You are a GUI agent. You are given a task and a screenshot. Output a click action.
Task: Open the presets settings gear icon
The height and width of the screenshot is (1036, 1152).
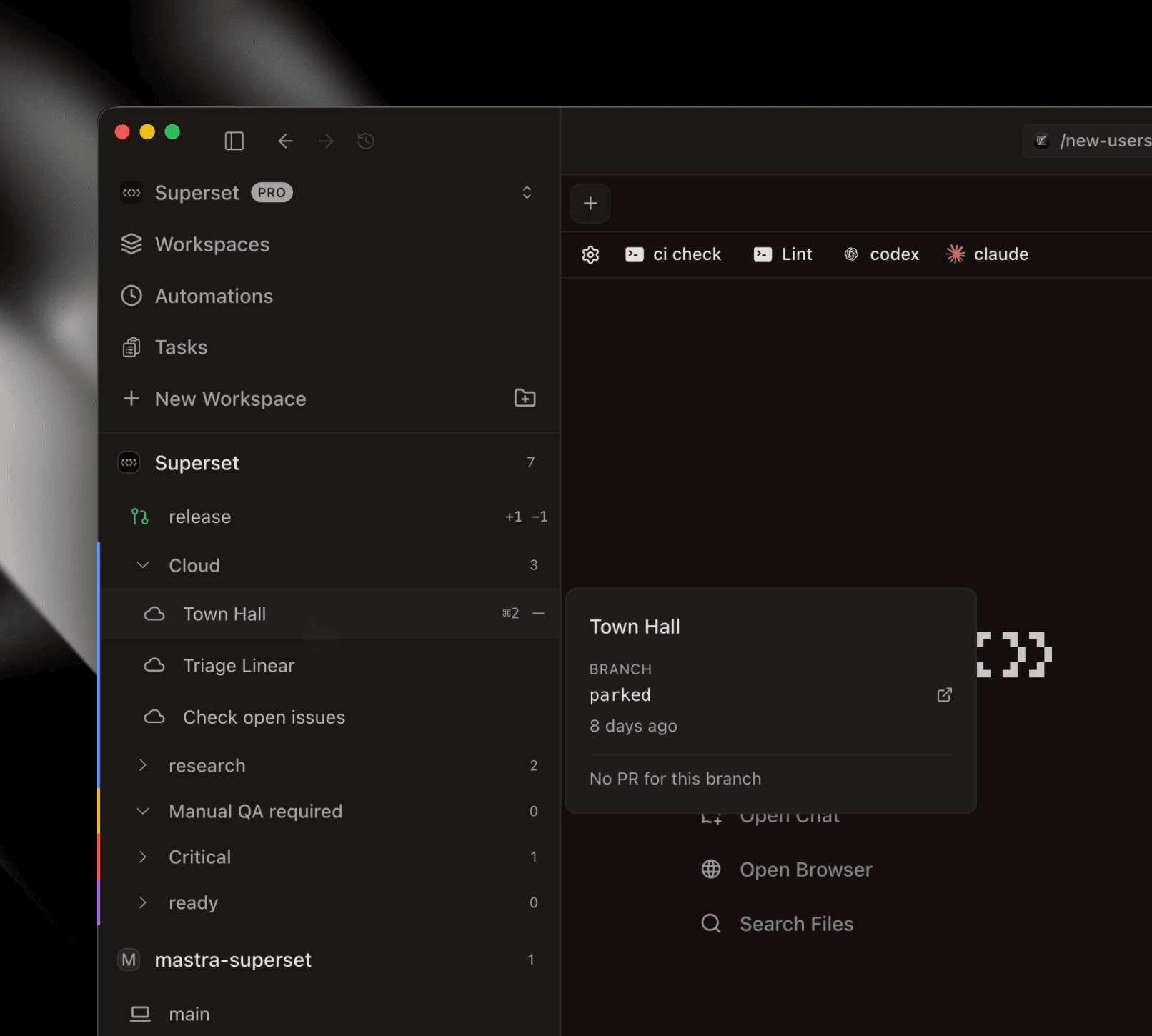[590, 254]
